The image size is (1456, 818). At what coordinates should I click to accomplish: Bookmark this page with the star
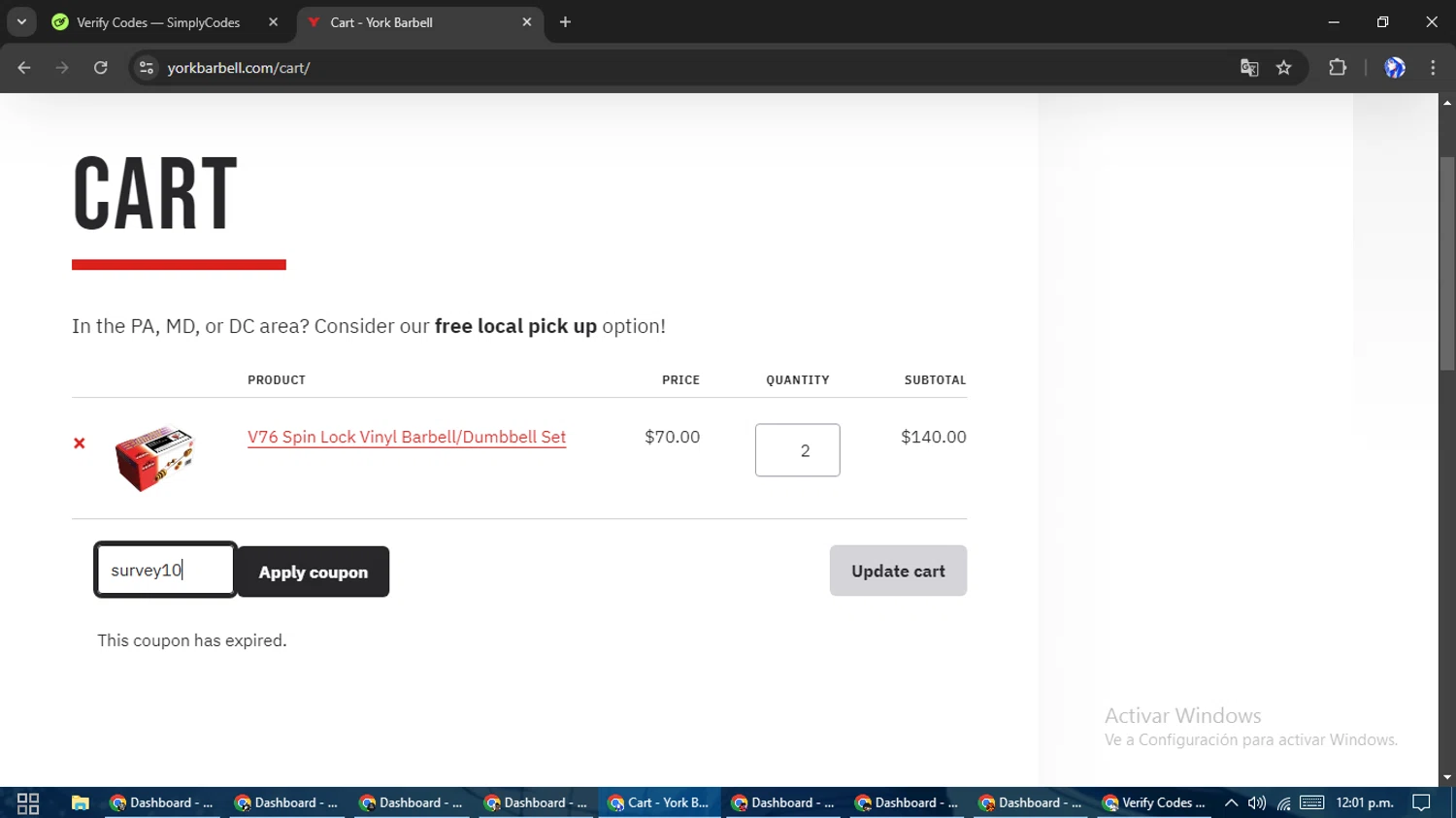[1284, 68]
